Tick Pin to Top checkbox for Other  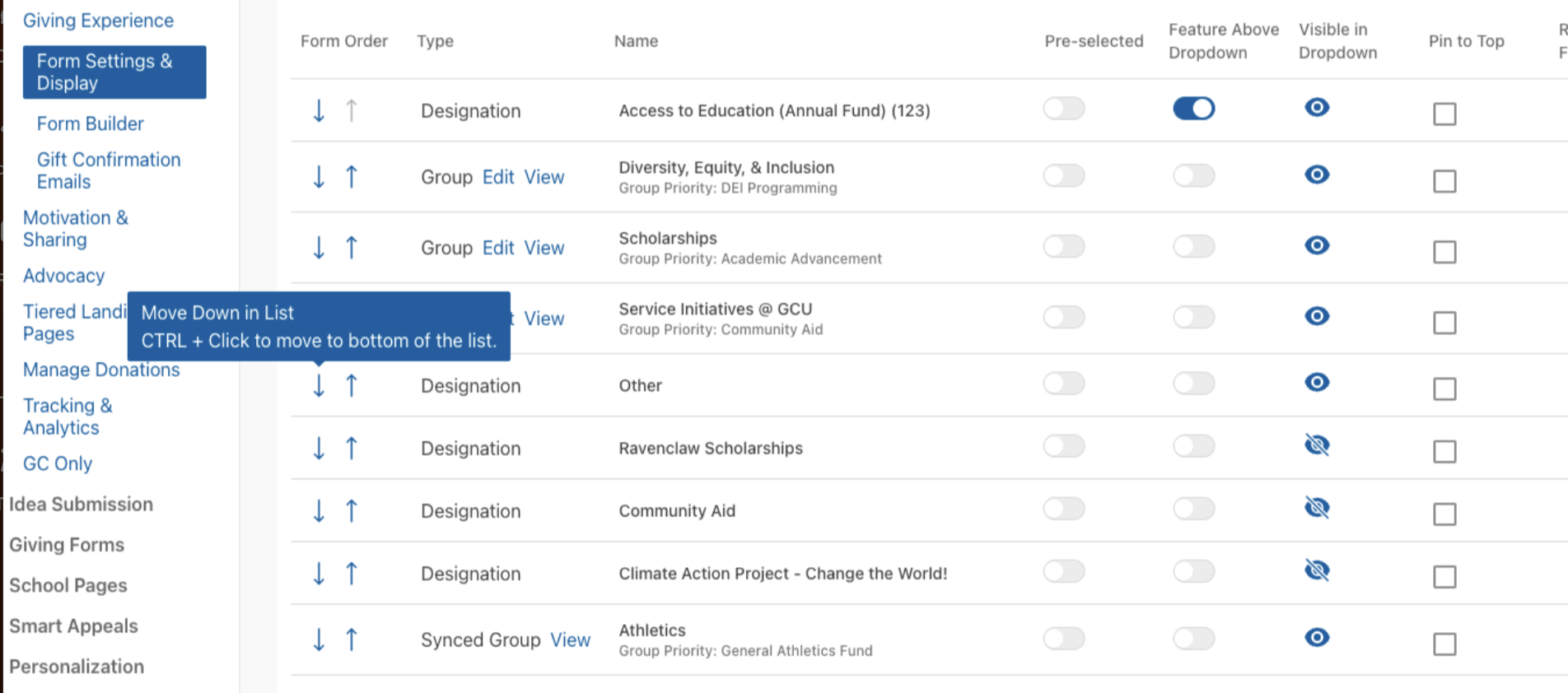coord(1444,388)
